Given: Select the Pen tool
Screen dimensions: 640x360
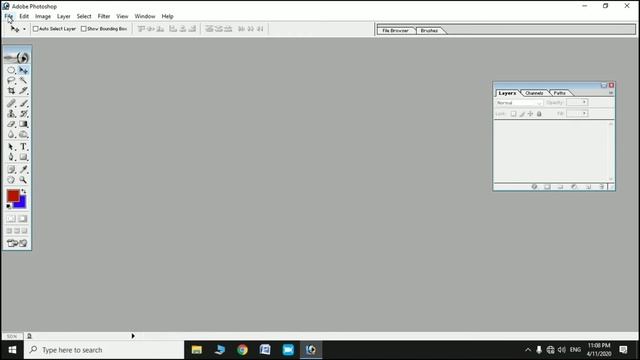Looking at the screenshot, I should coord(11,157).
